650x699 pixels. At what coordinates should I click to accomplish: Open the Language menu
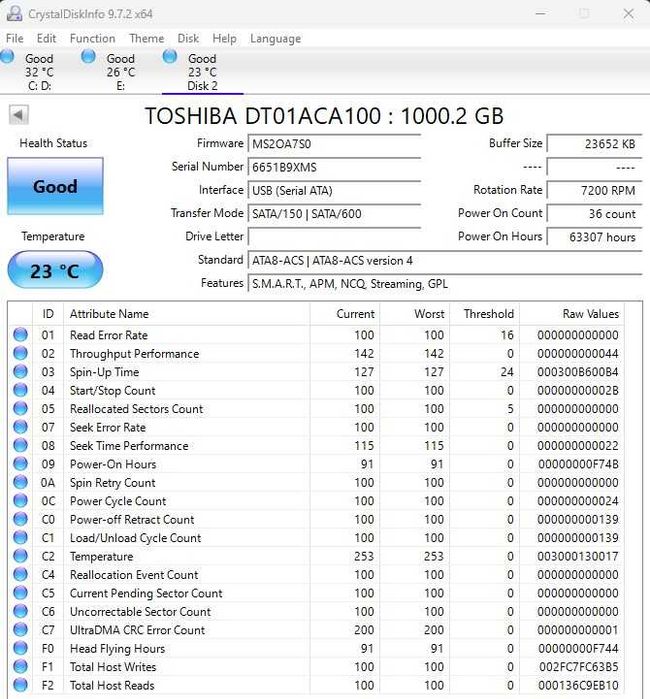click(x=276, y=39)
